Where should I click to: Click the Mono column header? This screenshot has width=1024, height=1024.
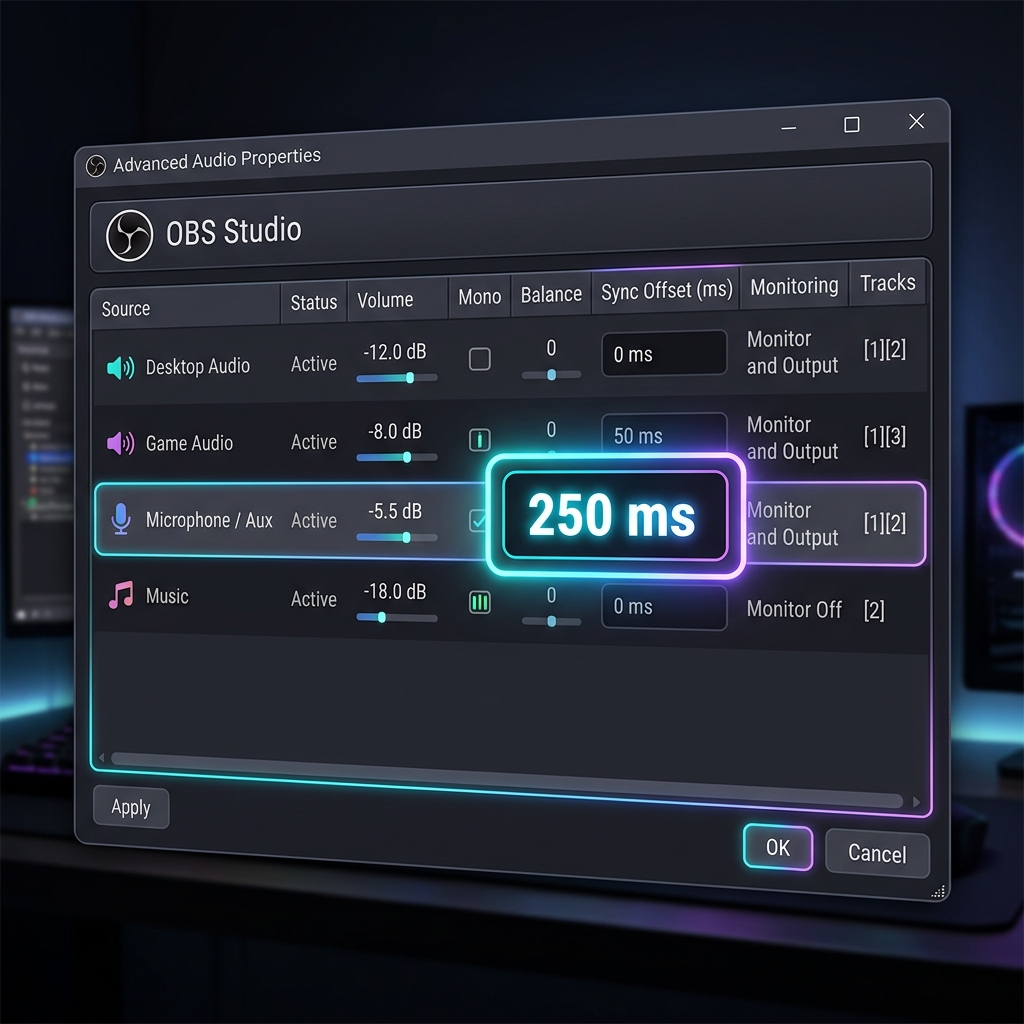479,296
